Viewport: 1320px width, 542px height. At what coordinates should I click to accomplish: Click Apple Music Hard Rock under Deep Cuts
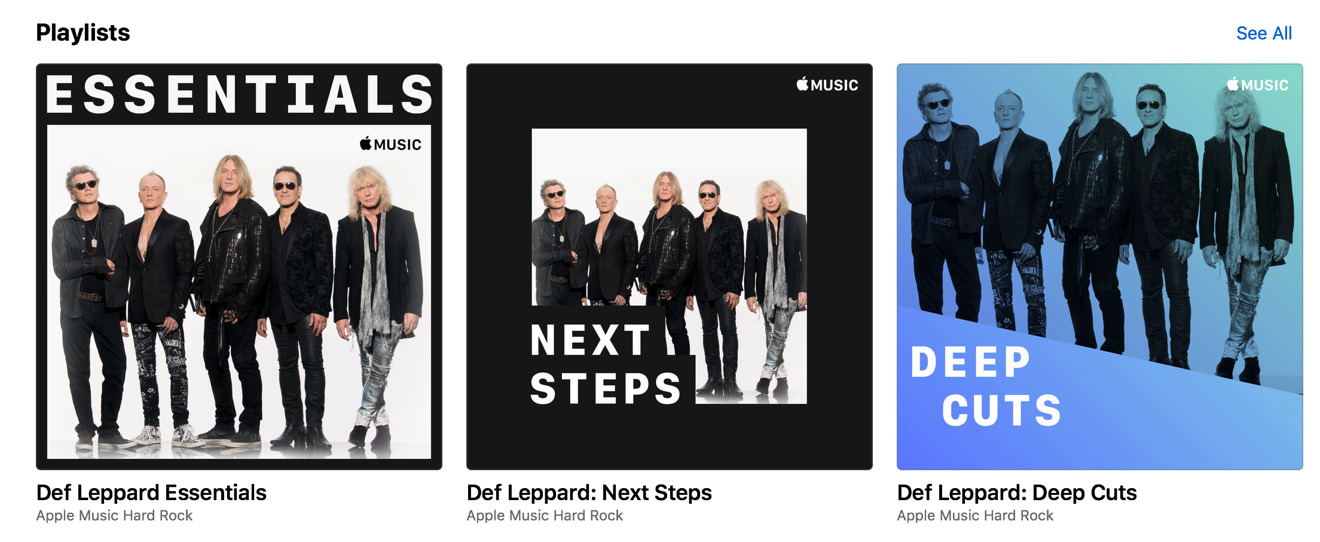pyautogui.click(x=975, y=516)
